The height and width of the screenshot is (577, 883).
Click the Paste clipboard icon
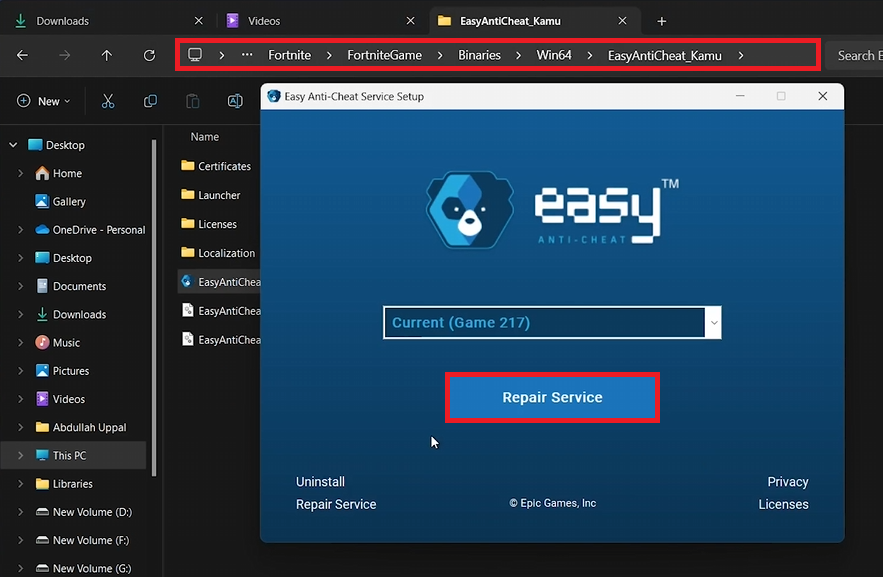[x=193, y=101]
